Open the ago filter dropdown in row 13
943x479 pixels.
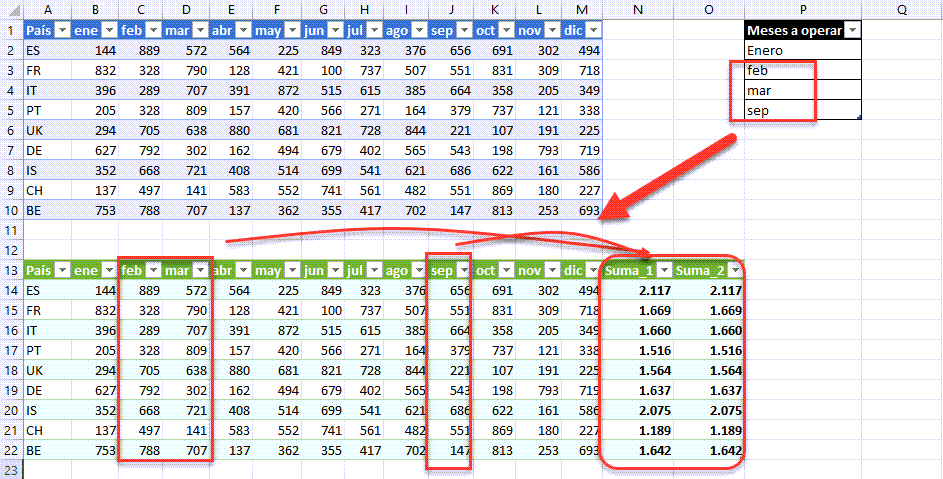pyautogui.click(x=420, y=271)
